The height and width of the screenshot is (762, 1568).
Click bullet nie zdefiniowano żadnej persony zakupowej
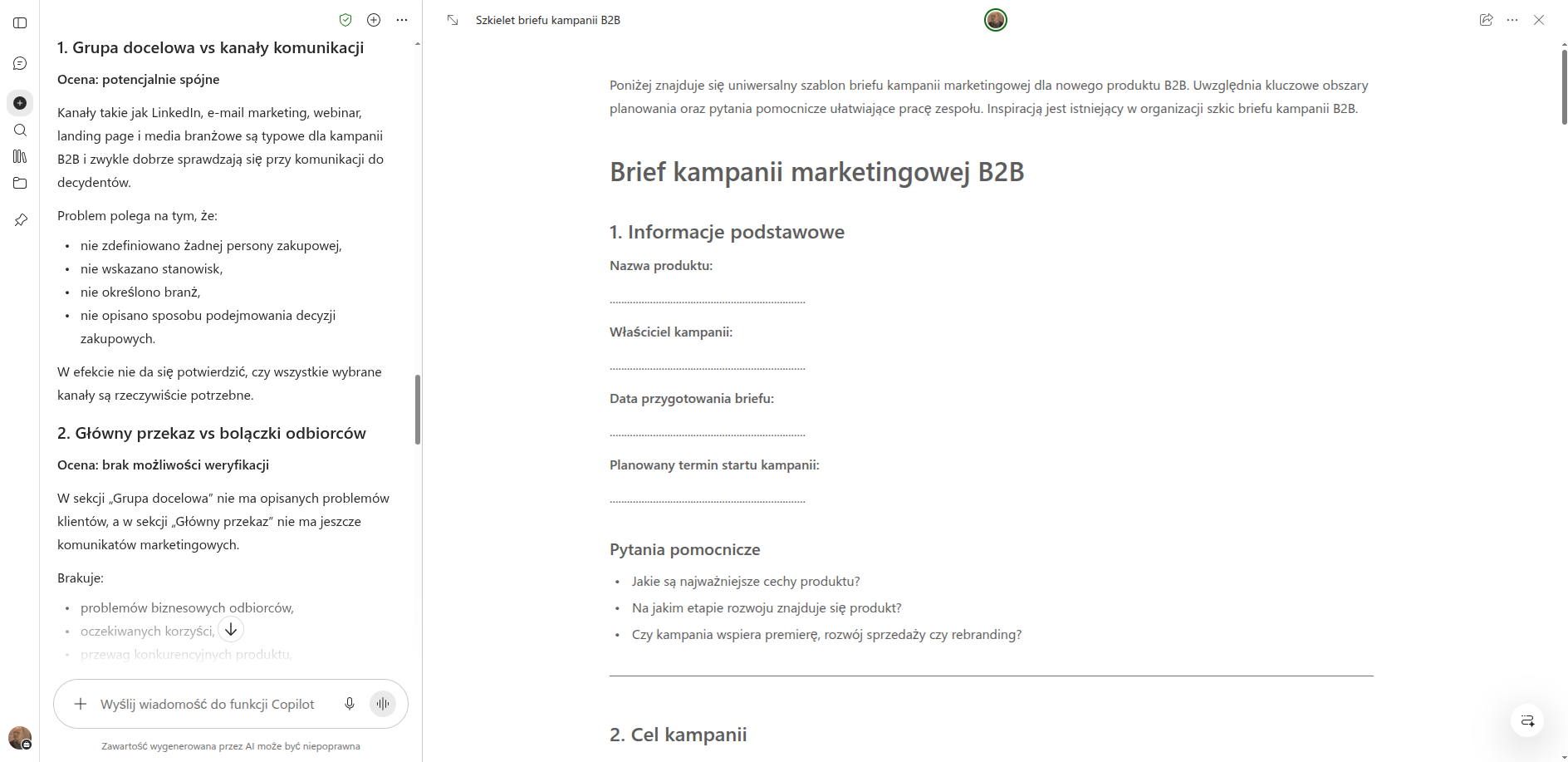pyautogui.click(x=211, y=246)
